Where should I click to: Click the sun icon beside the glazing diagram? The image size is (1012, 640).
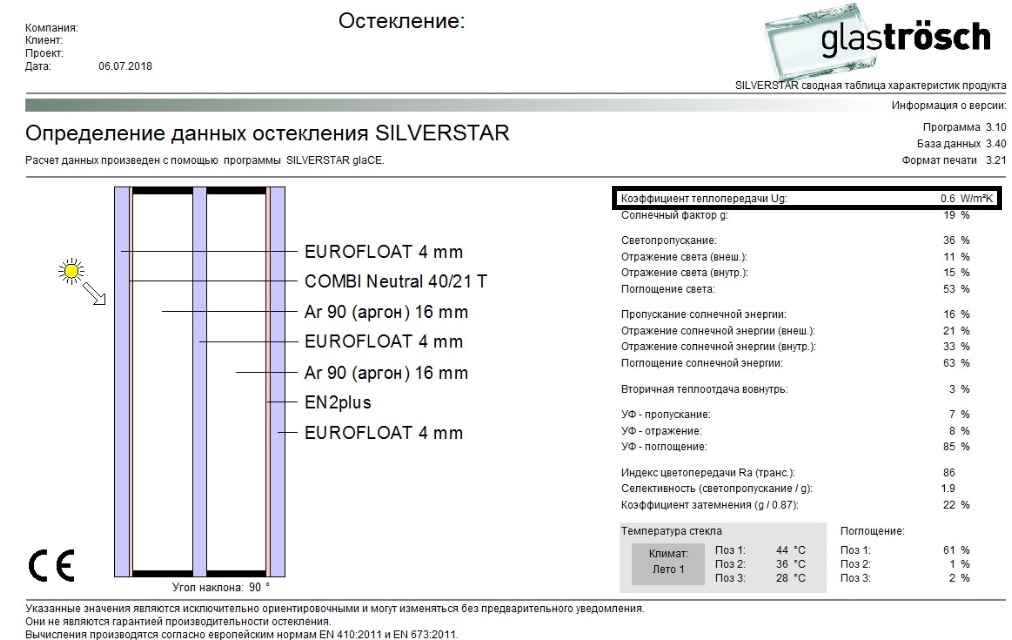[x=70, y=268]
